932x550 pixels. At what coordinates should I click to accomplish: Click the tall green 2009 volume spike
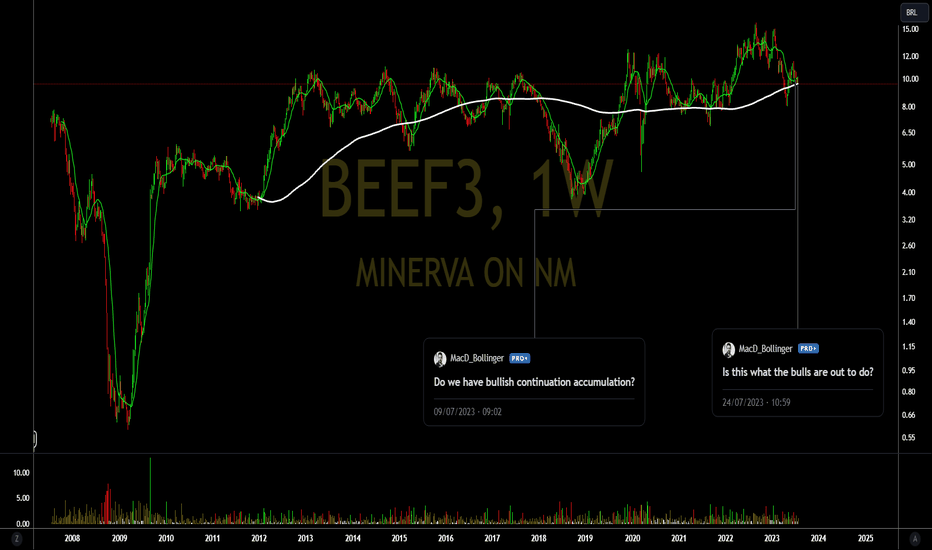coord(150,491)
